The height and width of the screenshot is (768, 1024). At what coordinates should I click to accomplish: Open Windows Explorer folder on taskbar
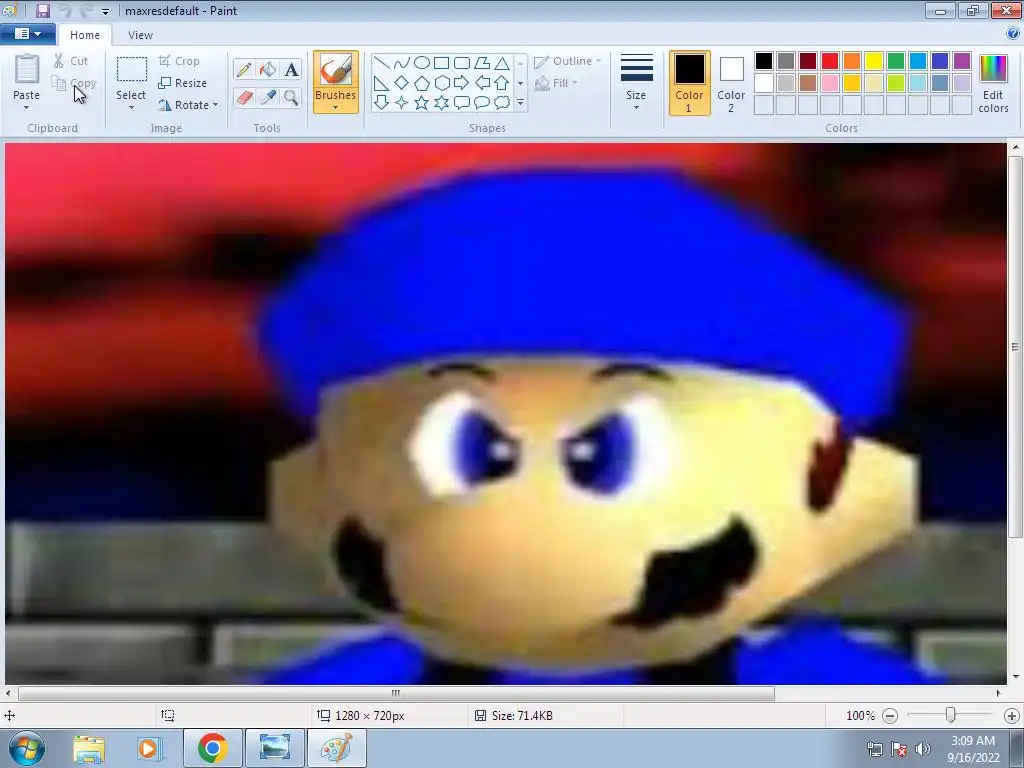[89, 748]
